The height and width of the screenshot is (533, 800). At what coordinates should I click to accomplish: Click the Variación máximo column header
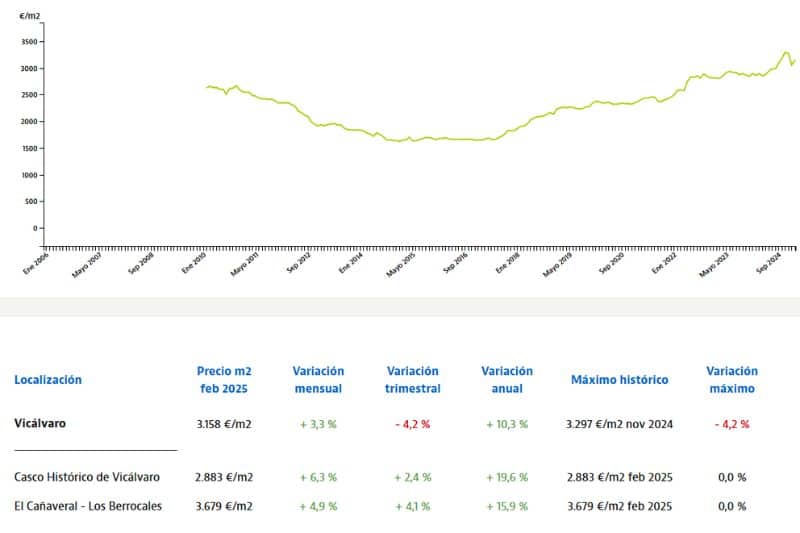(732, 380)
